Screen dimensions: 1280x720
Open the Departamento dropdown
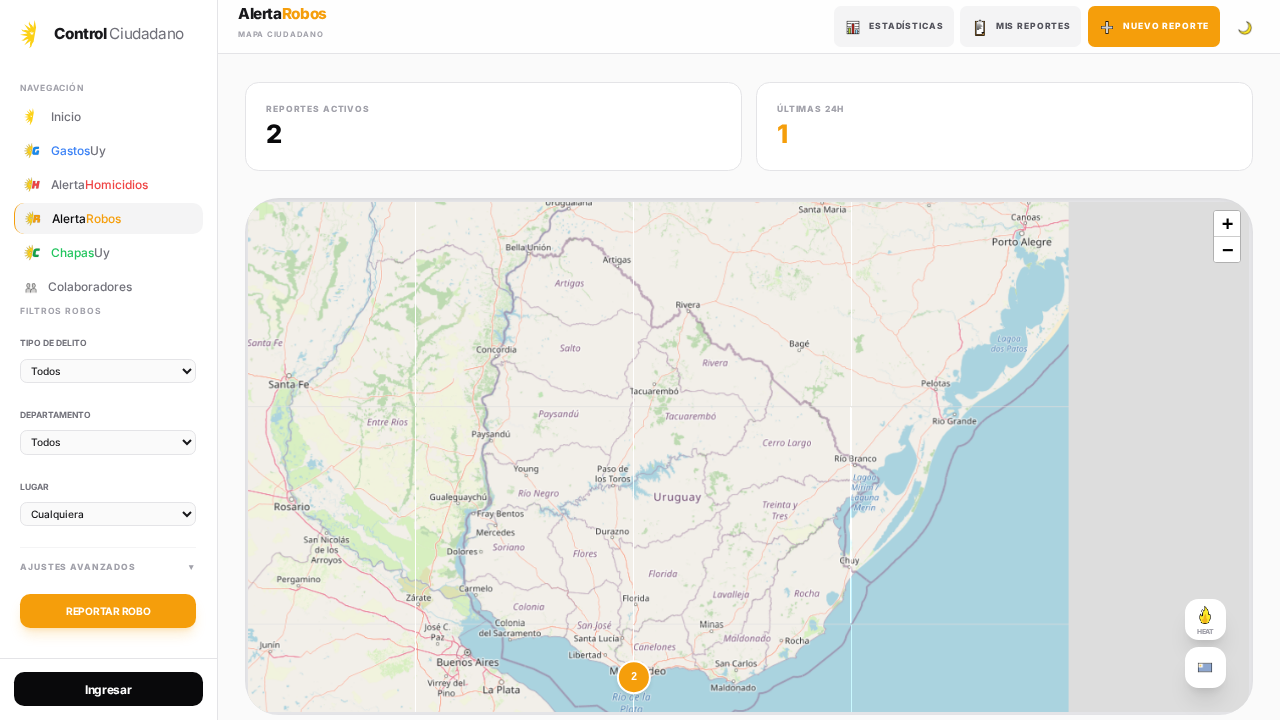pyautogui.click(x=108, y=442)
